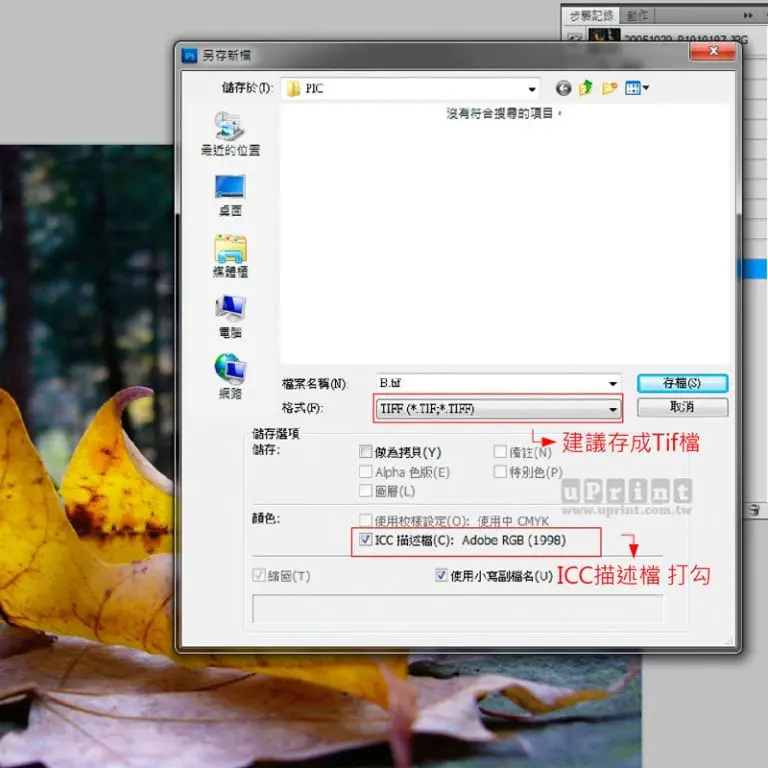768x768 pixels.
Task: Toggle the Layers (圖層) checkbox
Action: [x=365, y=491]
